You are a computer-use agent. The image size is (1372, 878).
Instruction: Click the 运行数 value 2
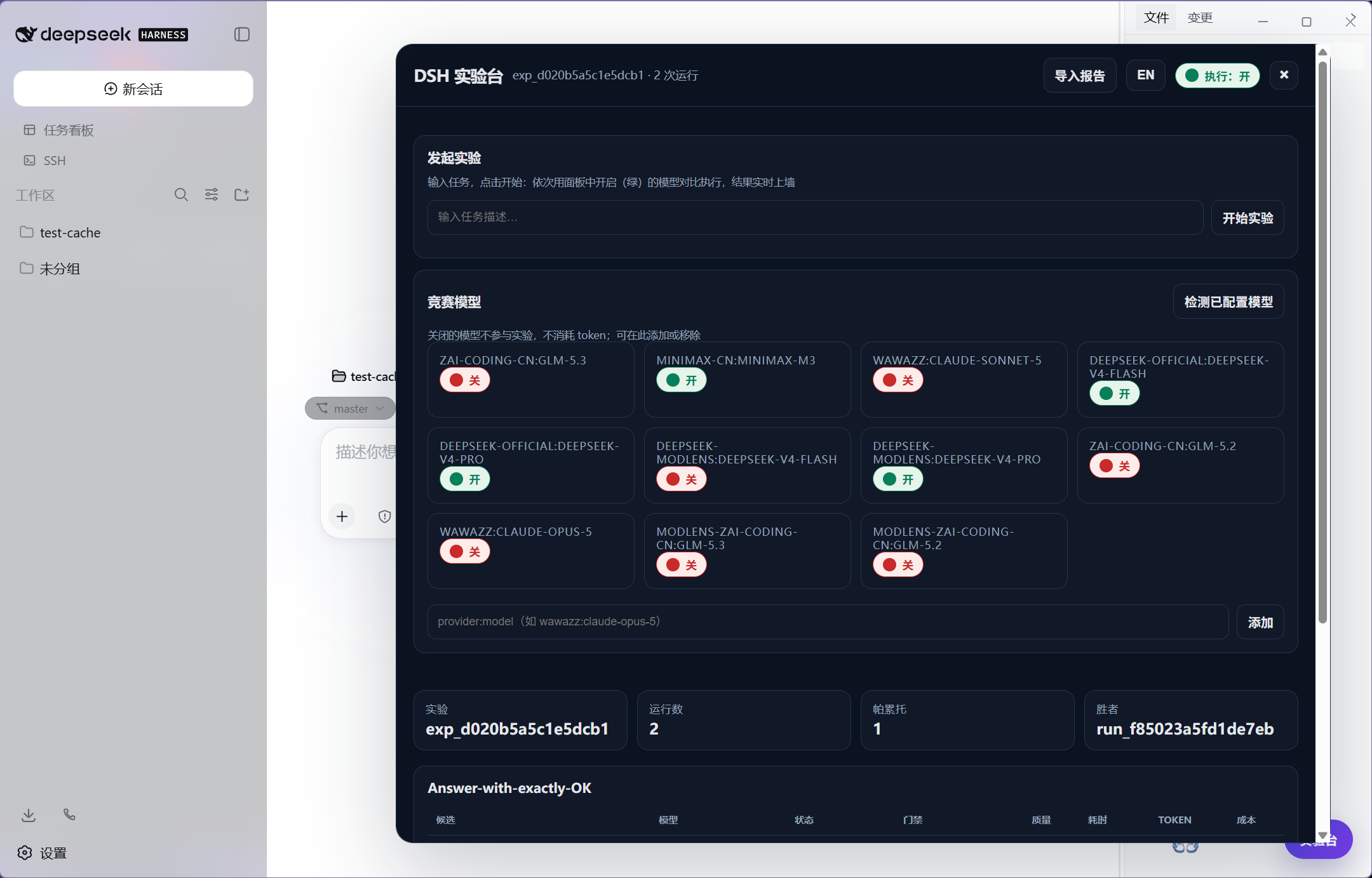coord(654,729)
